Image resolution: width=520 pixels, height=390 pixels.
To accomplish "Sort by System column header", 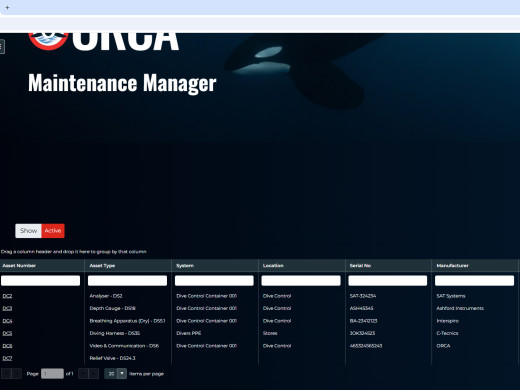I will click(x=185, y=266).
